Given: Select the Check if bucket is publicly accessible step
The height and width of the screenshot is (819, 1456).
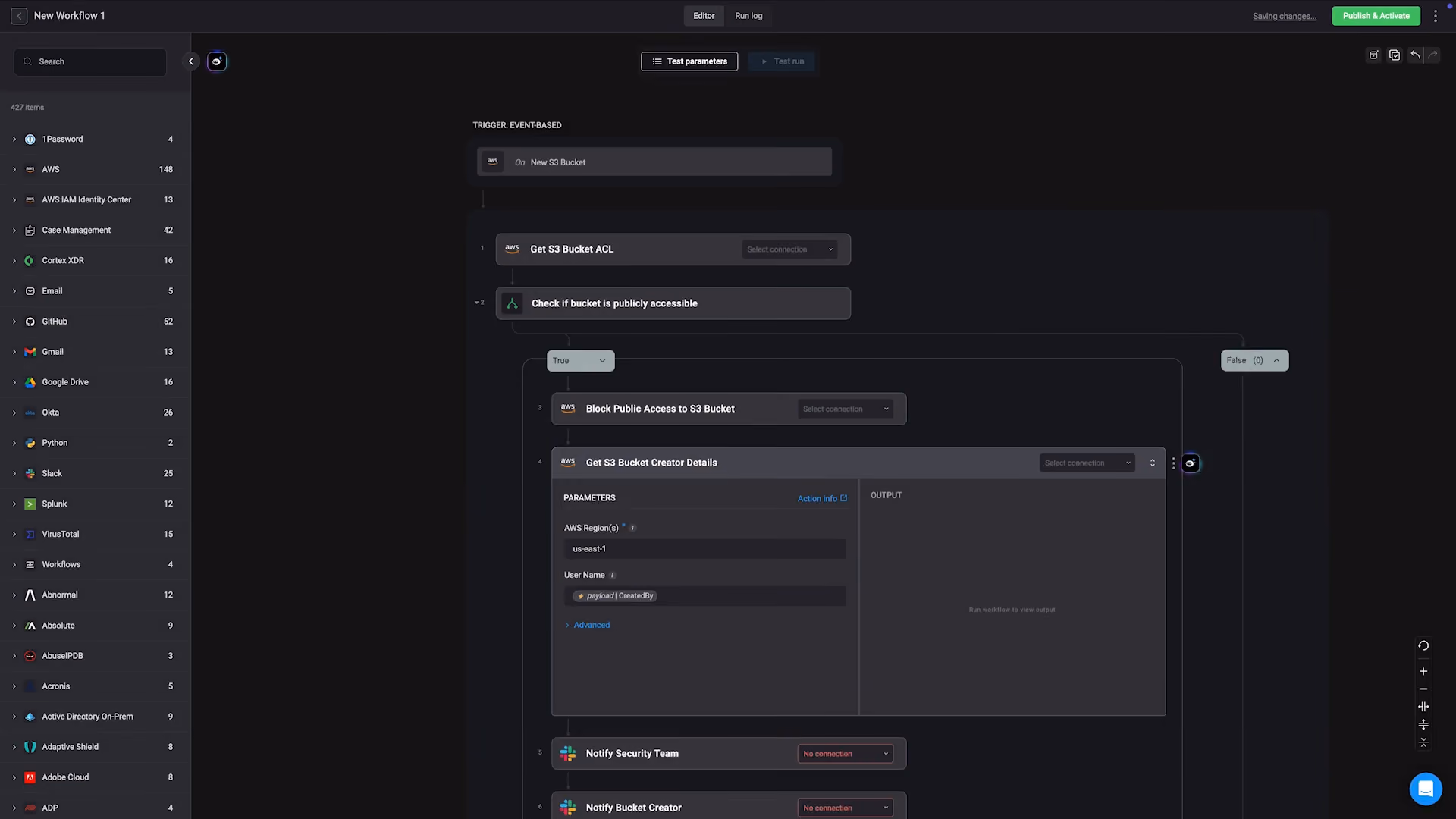Looking at the screenshot, I should pyautogui.click(x=673, y=303).
